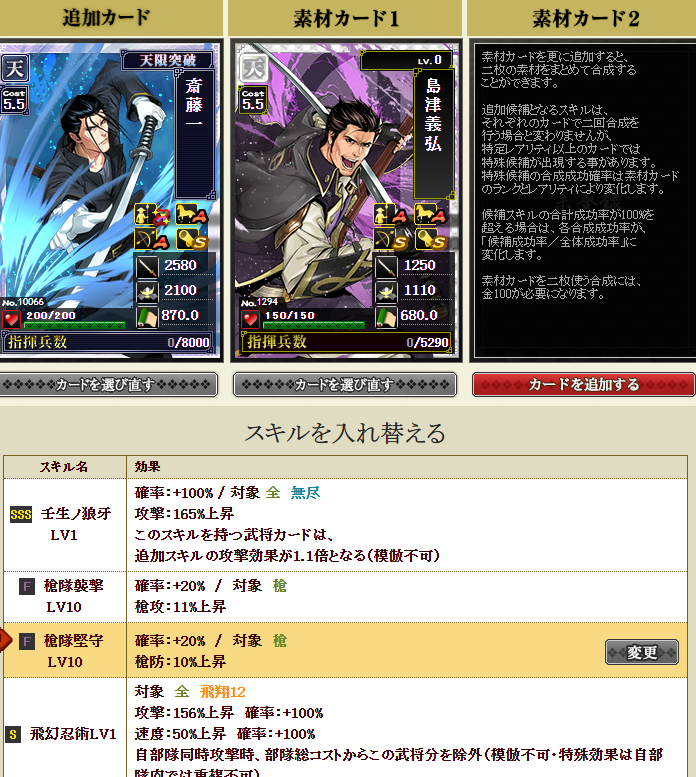Click the sword attack icon beside 1250
The image size is (696, 777).
[x=386, y=266]
